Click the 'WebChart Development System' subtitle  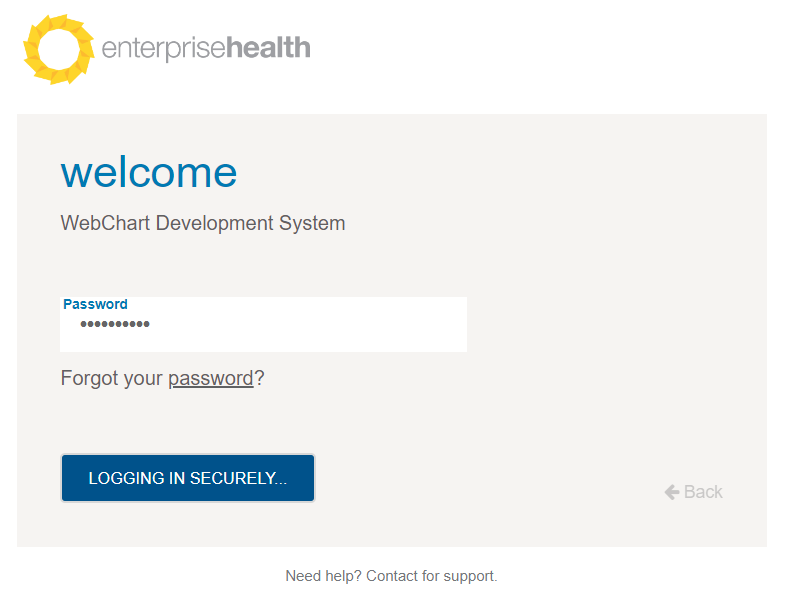203,223
